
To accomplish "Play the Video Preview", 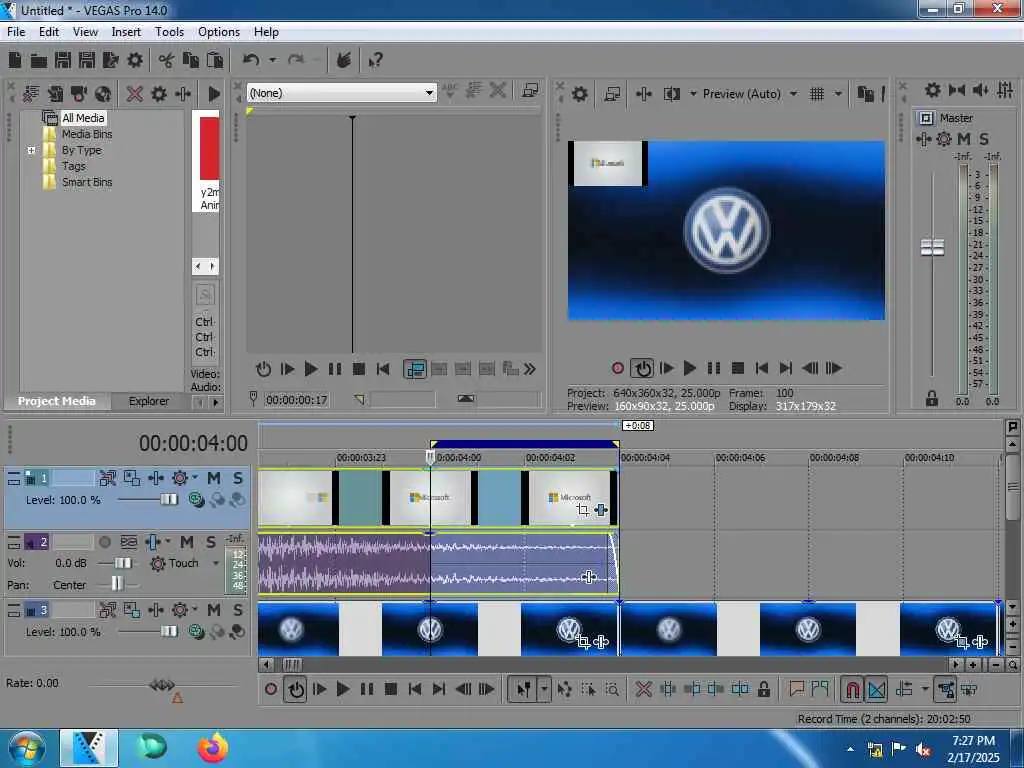I will coord(690,368).
